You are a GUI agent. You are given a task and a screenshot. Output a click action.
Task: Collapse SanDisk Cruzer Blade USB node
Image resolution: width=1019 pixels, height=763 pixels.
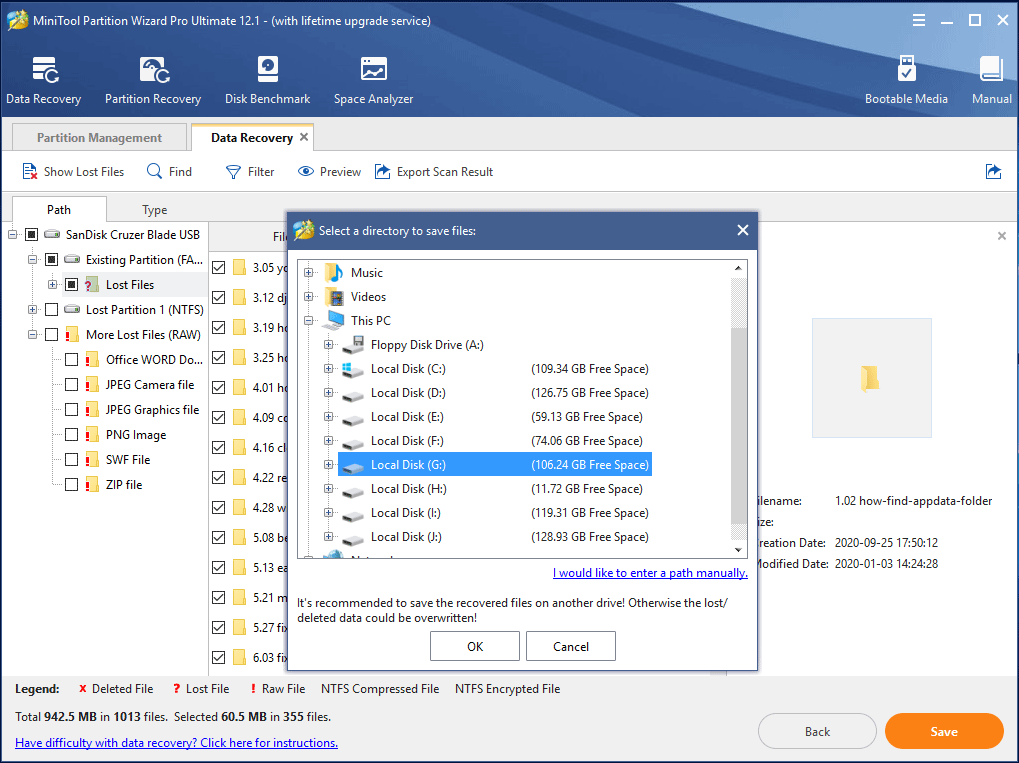[x=12, y=235]
